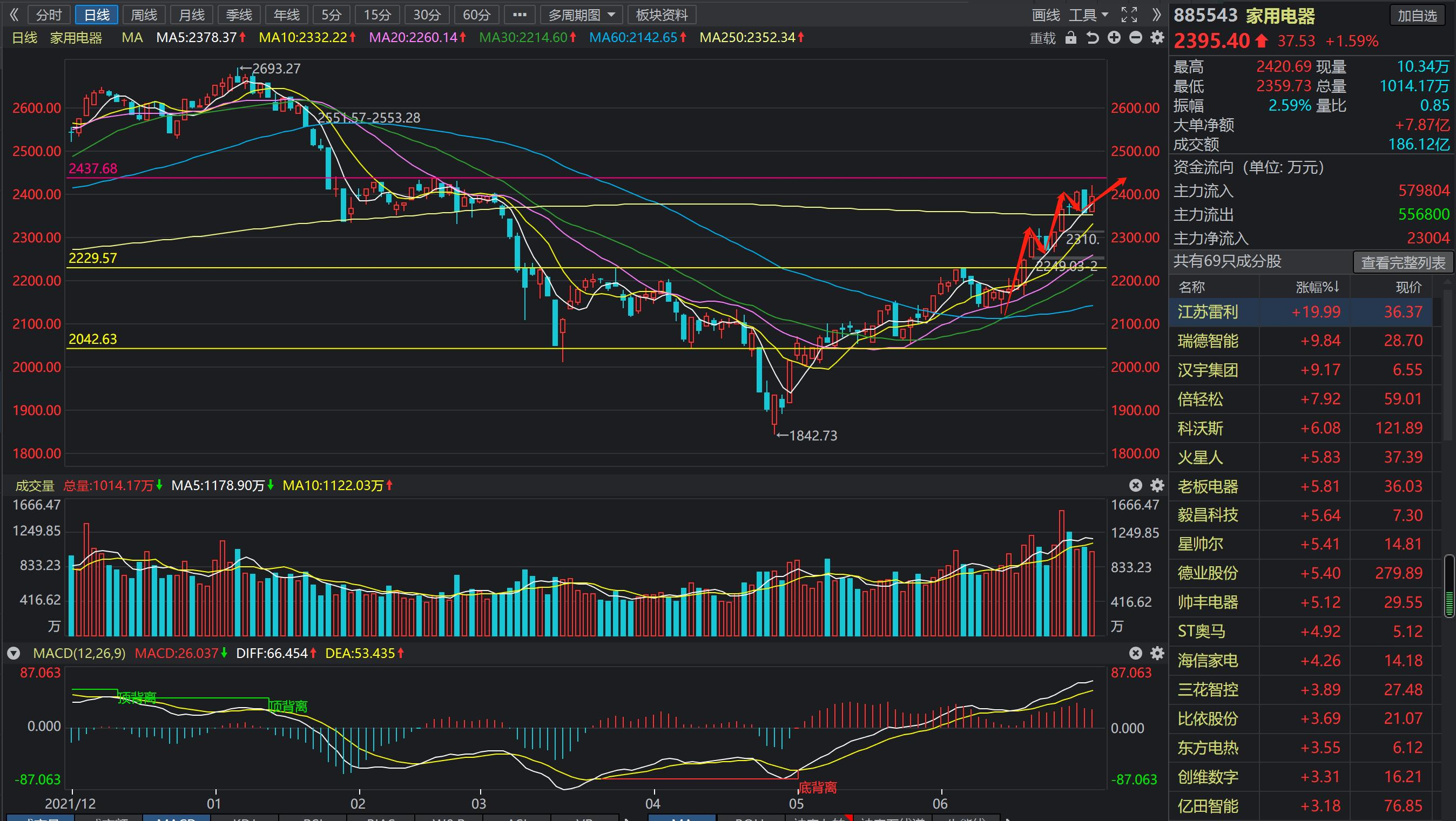Click the 加自选 button
The height and width of the screenshot is (821, 1456).
pyautogui.click(x=1417, y=16)
